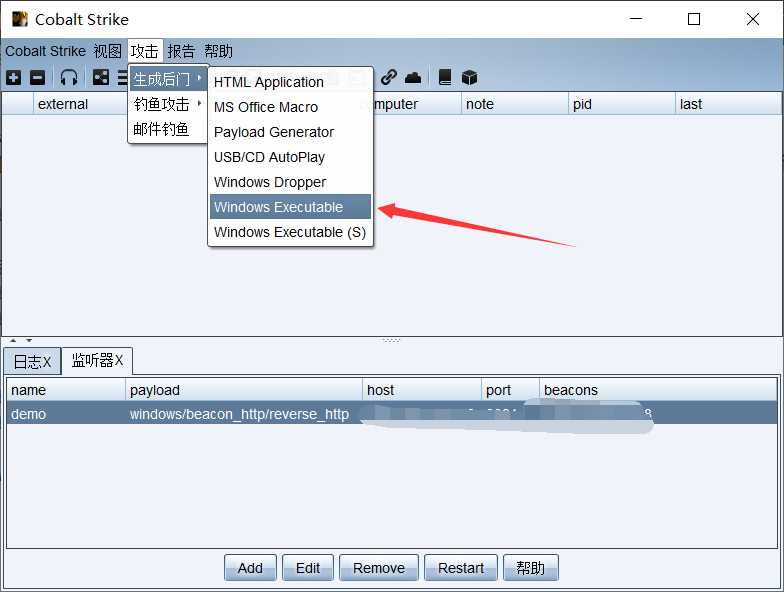Viewport: 784px width, 592px height.
Task: Click the minus disconnect toolbar icon
Action: click(38, 78)
